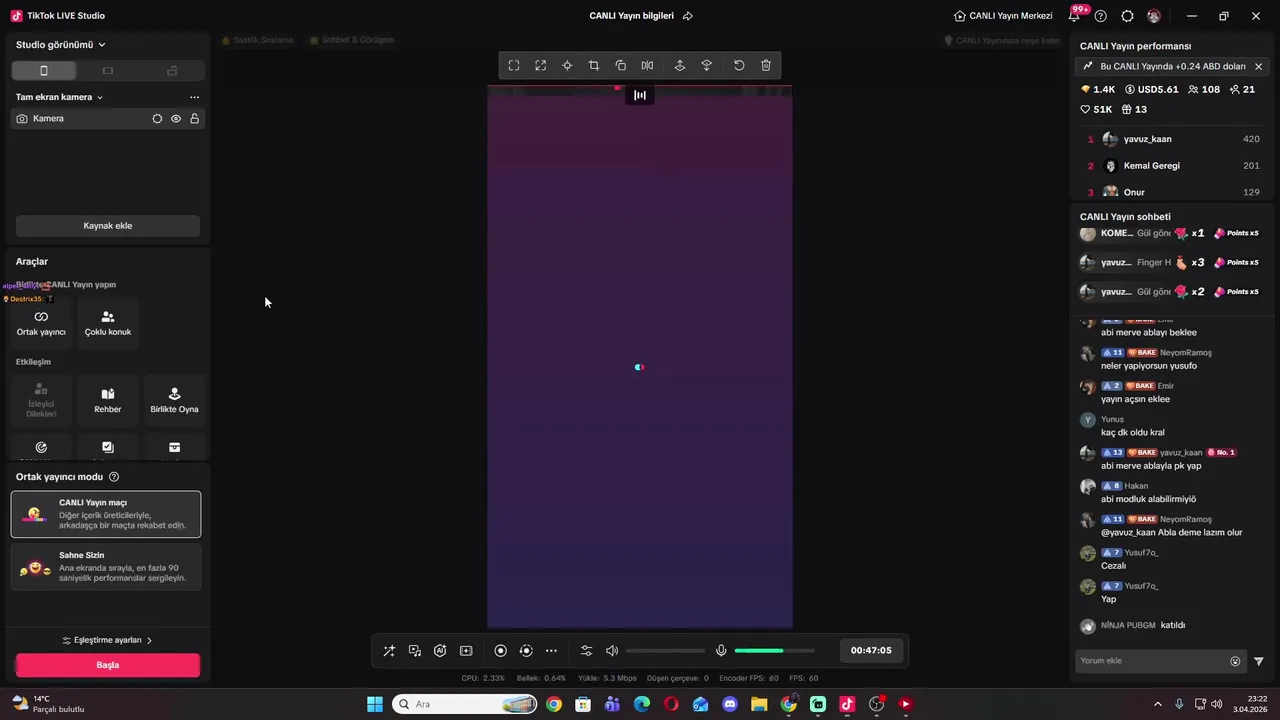Click the stretch-to-fill expand arrows icon
Screen dimensions: 1280x720
pyautogui.click(x=540, y=65)
